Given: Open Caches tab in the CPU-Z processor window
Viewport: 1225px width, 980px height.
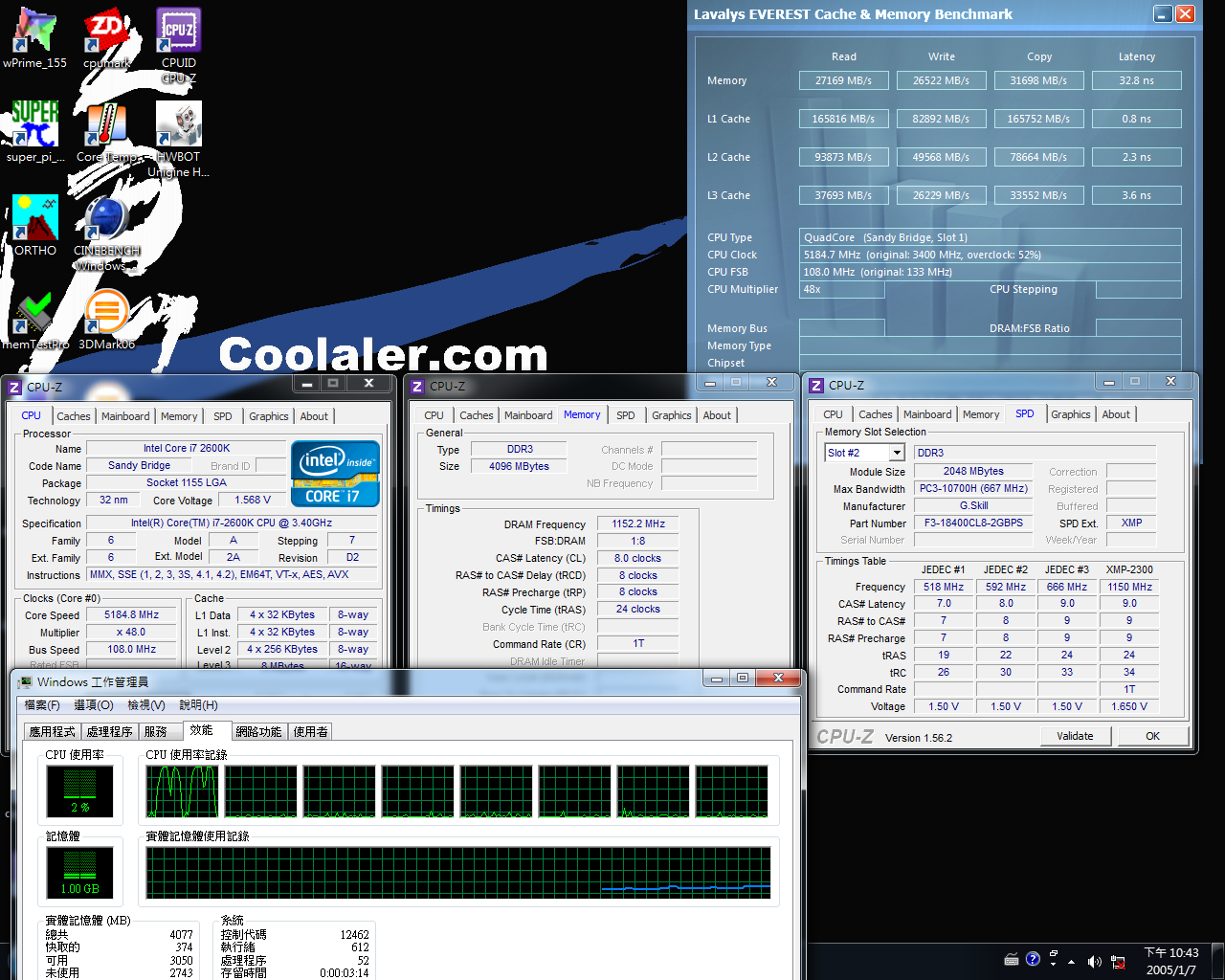Looking at the screenshot, I should pos(74,416).
